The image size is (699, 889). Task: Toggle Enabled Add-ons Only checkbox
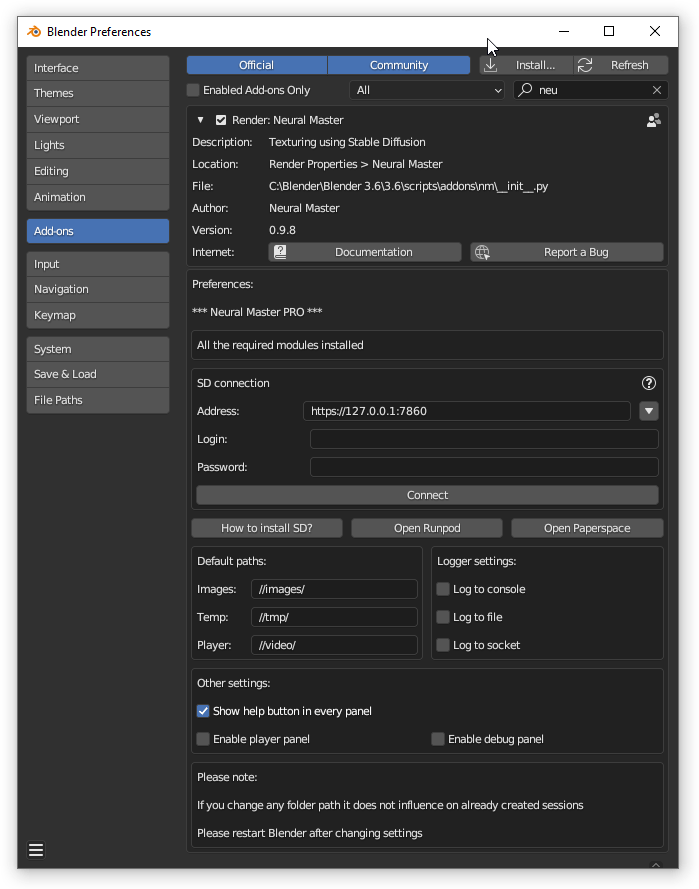click(193, 90)
